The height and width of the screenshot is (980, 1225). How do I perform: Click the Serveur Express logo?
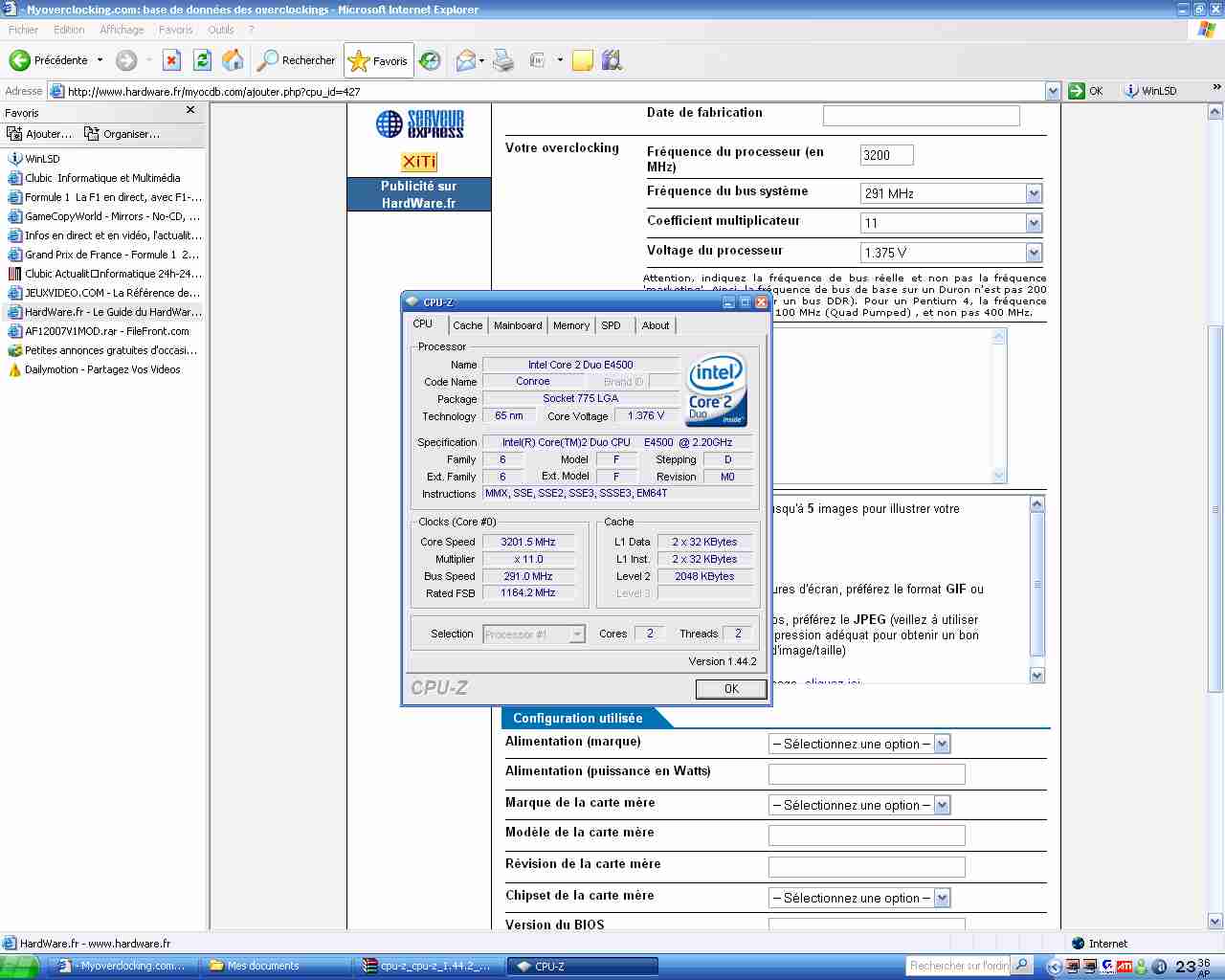click(x=419, y=123)
